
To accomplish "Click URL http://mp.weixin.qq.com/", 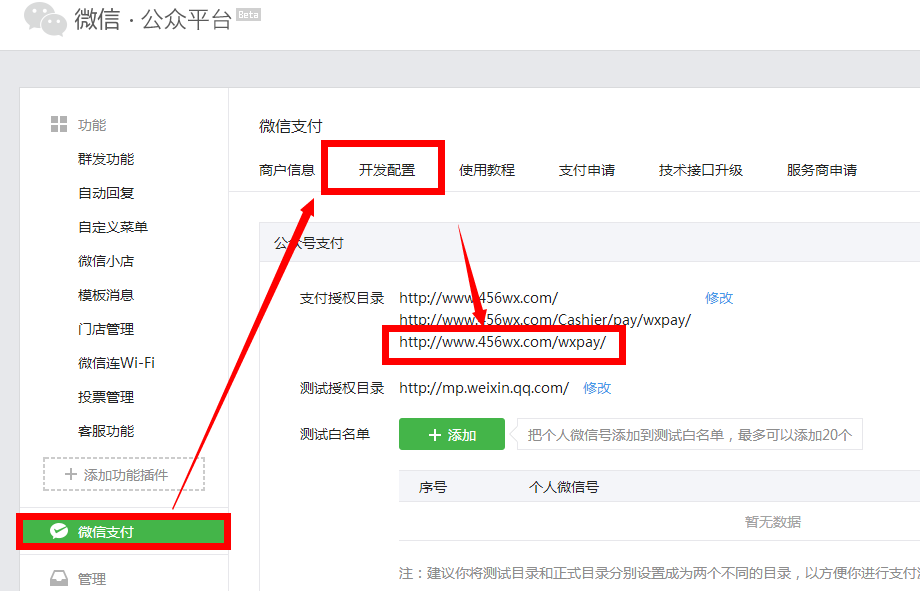I will (x=484, y=388).
